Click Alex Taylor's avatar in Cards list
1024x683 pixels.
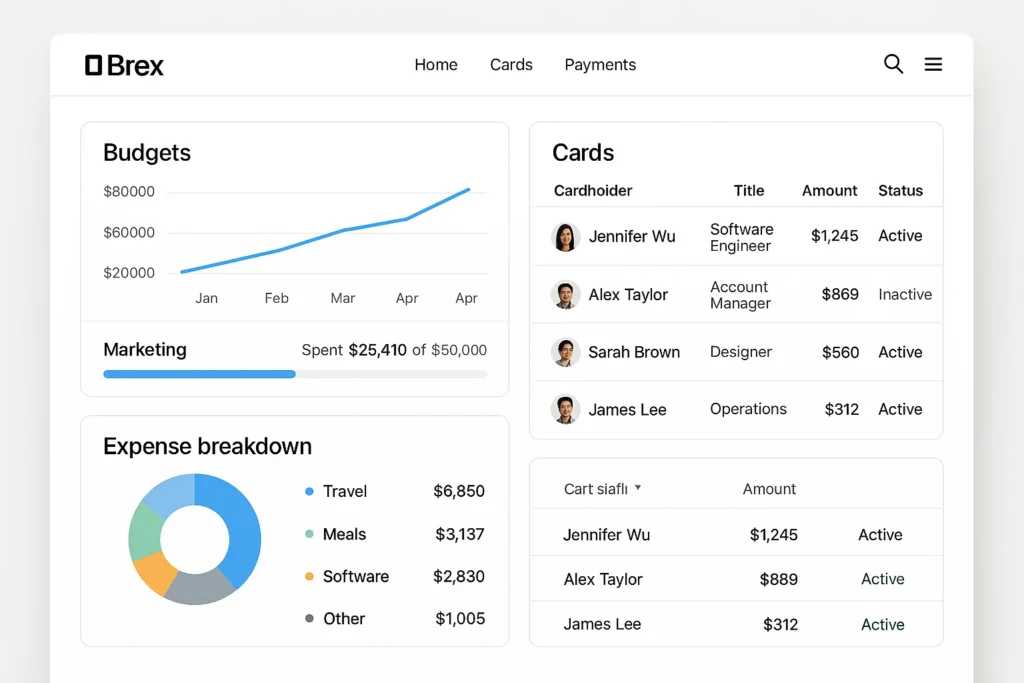click(565, 294)
